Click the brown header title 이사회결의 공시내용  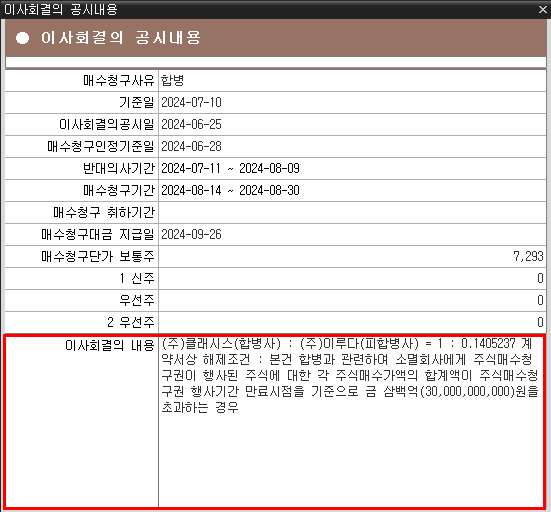(121, 38)
